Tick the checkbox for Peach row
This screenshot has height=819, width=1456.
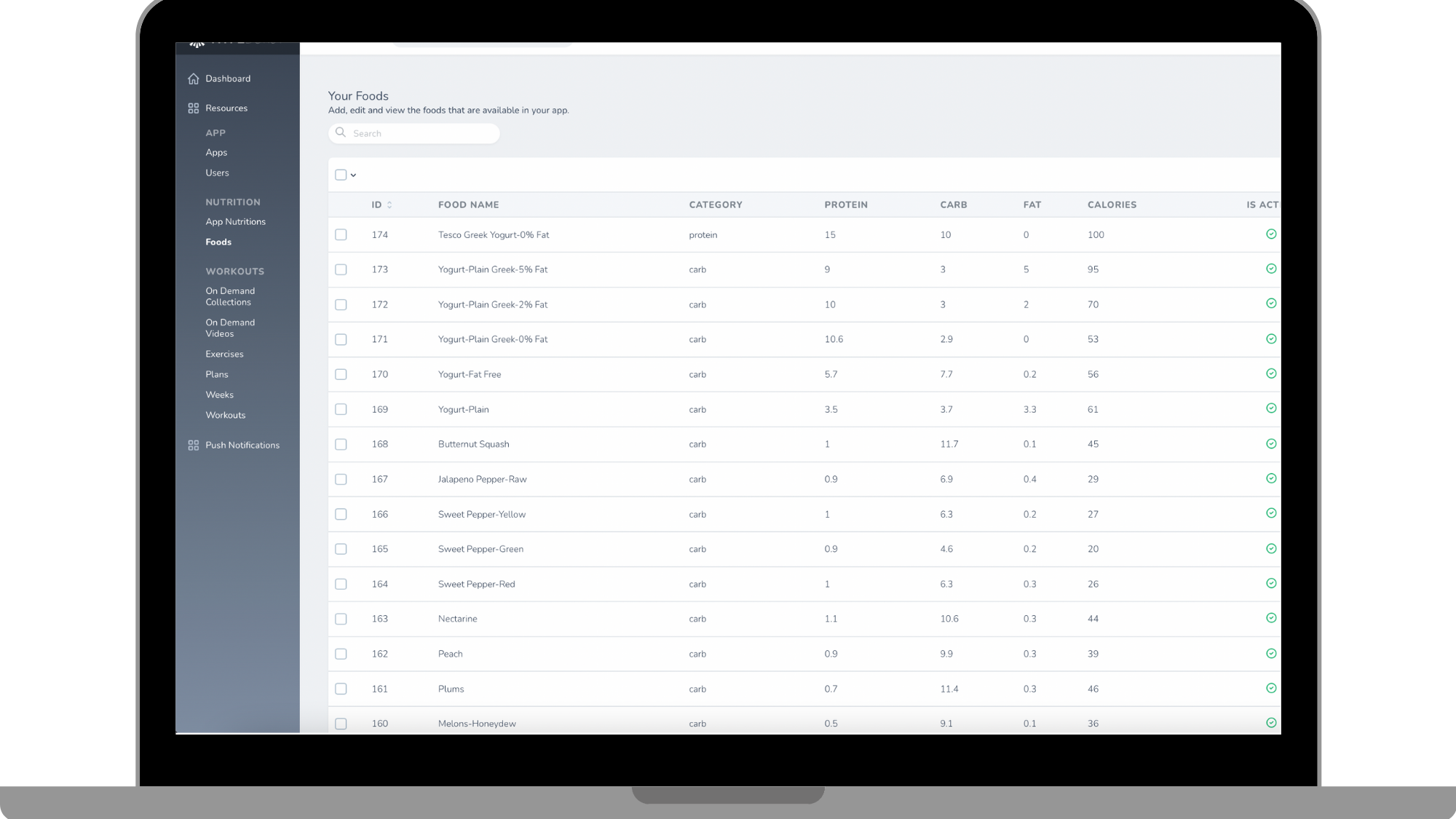pyautogui.click(x=341, y=654)
